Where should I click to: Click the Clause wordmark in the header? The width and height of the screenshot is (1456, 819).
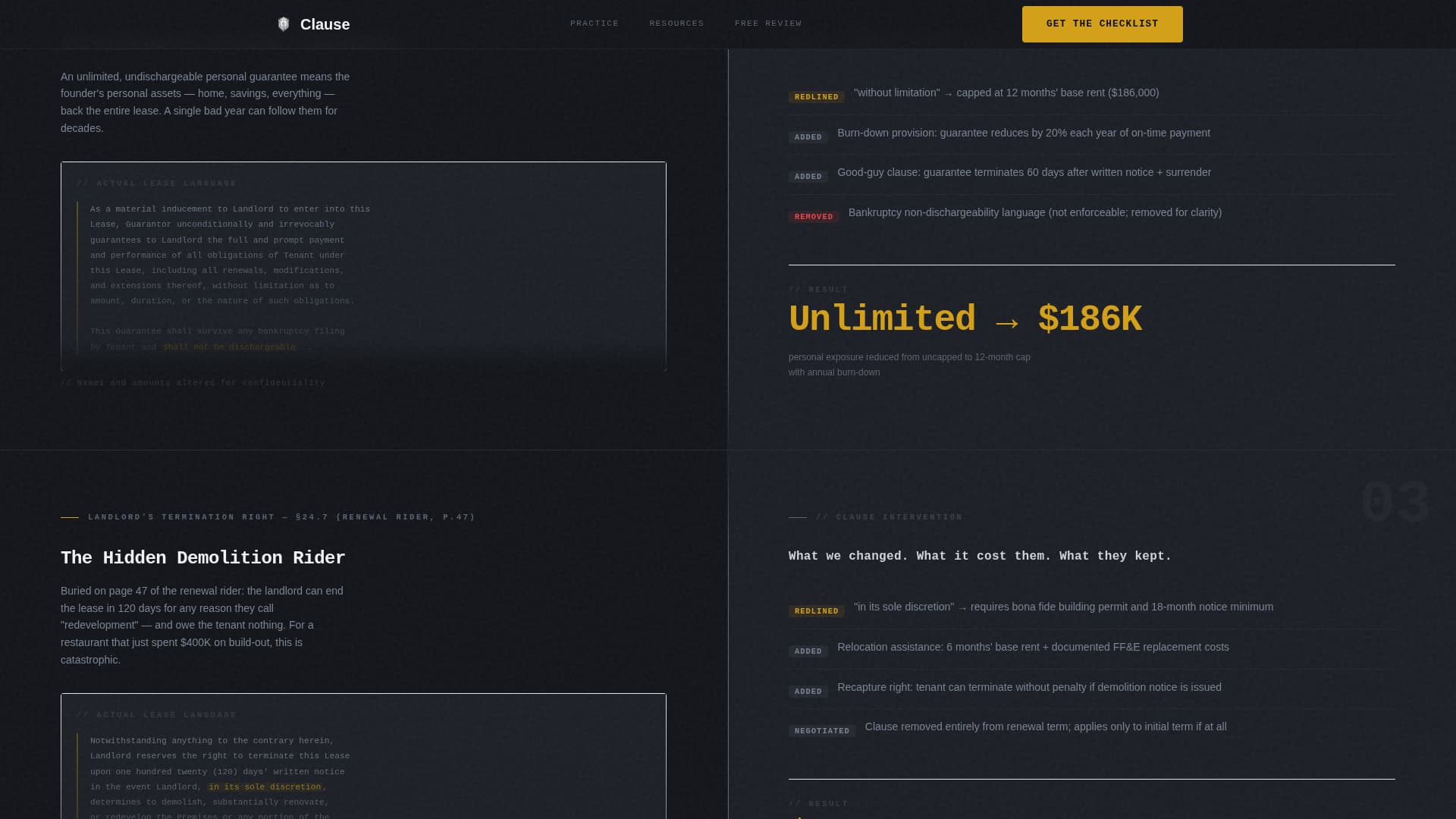tap(325, 24)
